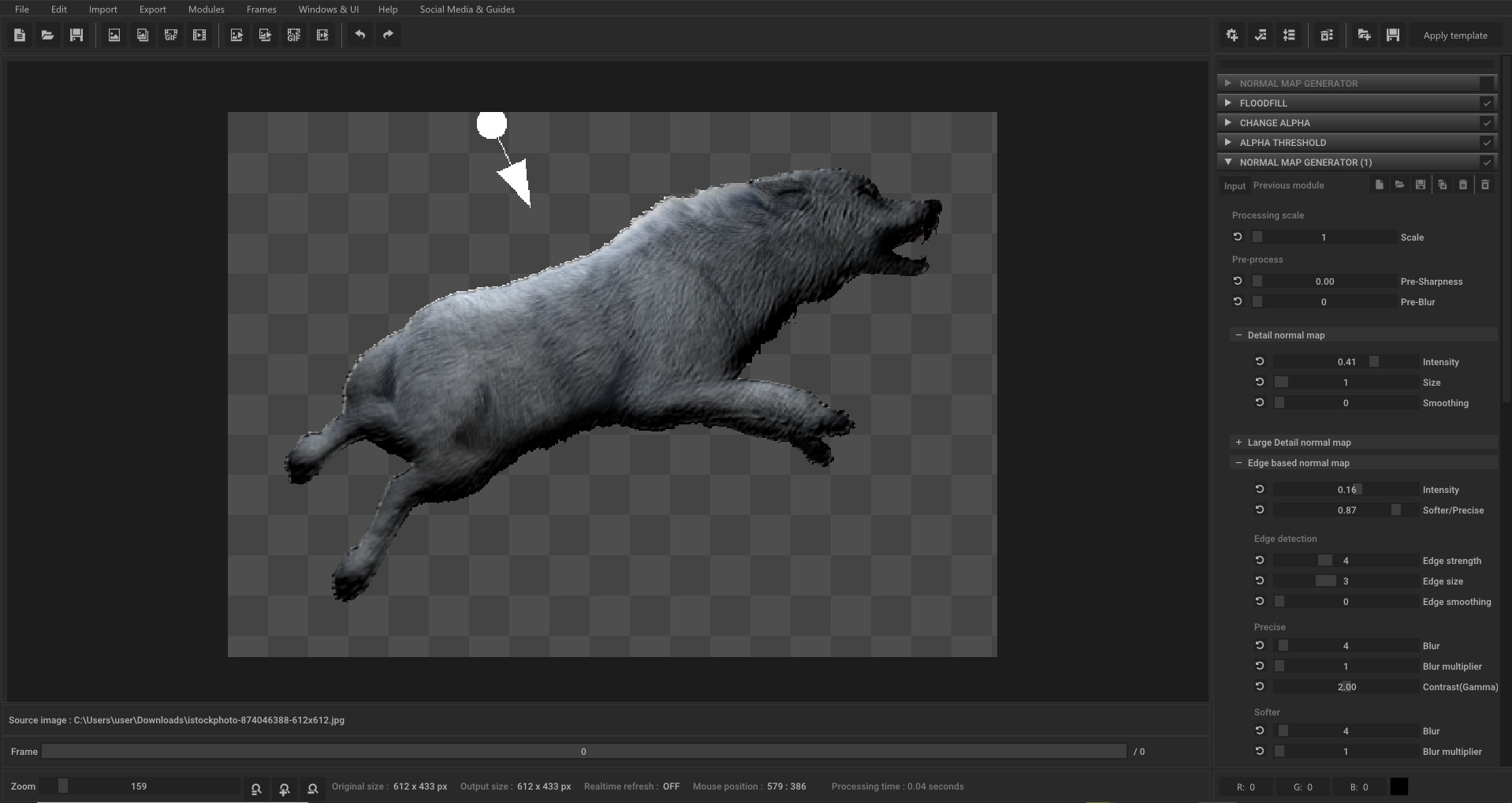Disable the CHANGE ALPHA module checkbox

[x=1486, y=122]
